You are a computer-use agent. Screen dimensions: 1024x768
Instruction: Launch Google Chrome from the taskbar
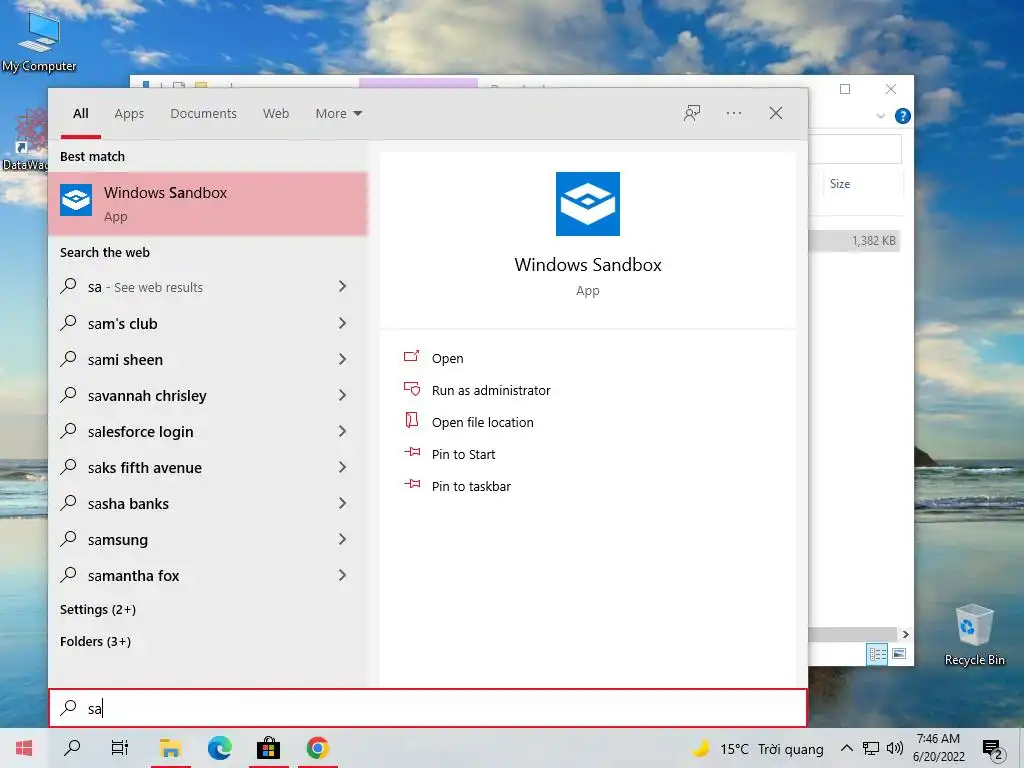(x=317, y=748)
